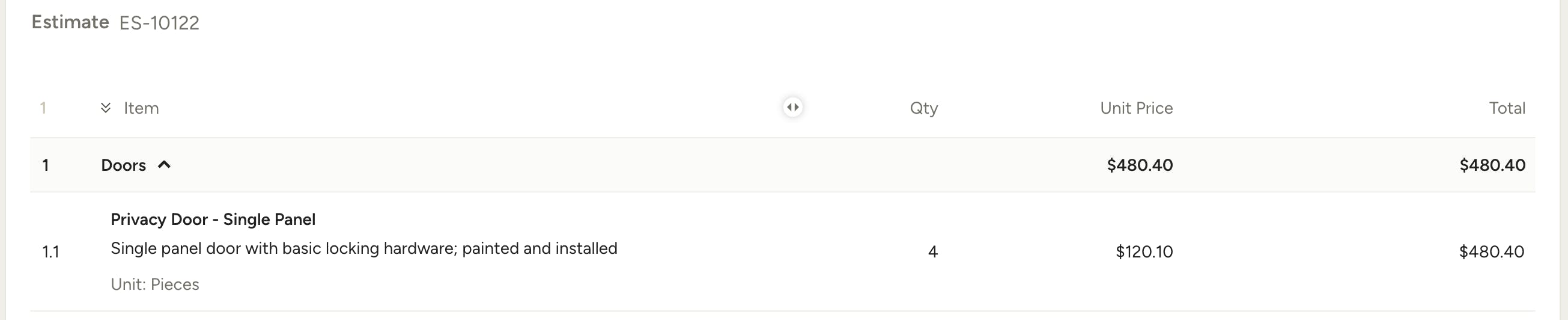The height and width of the screenshot is (320, 1568).
Task: Click the Item column header
Action: pyautogui.click(x=141, y=108)
